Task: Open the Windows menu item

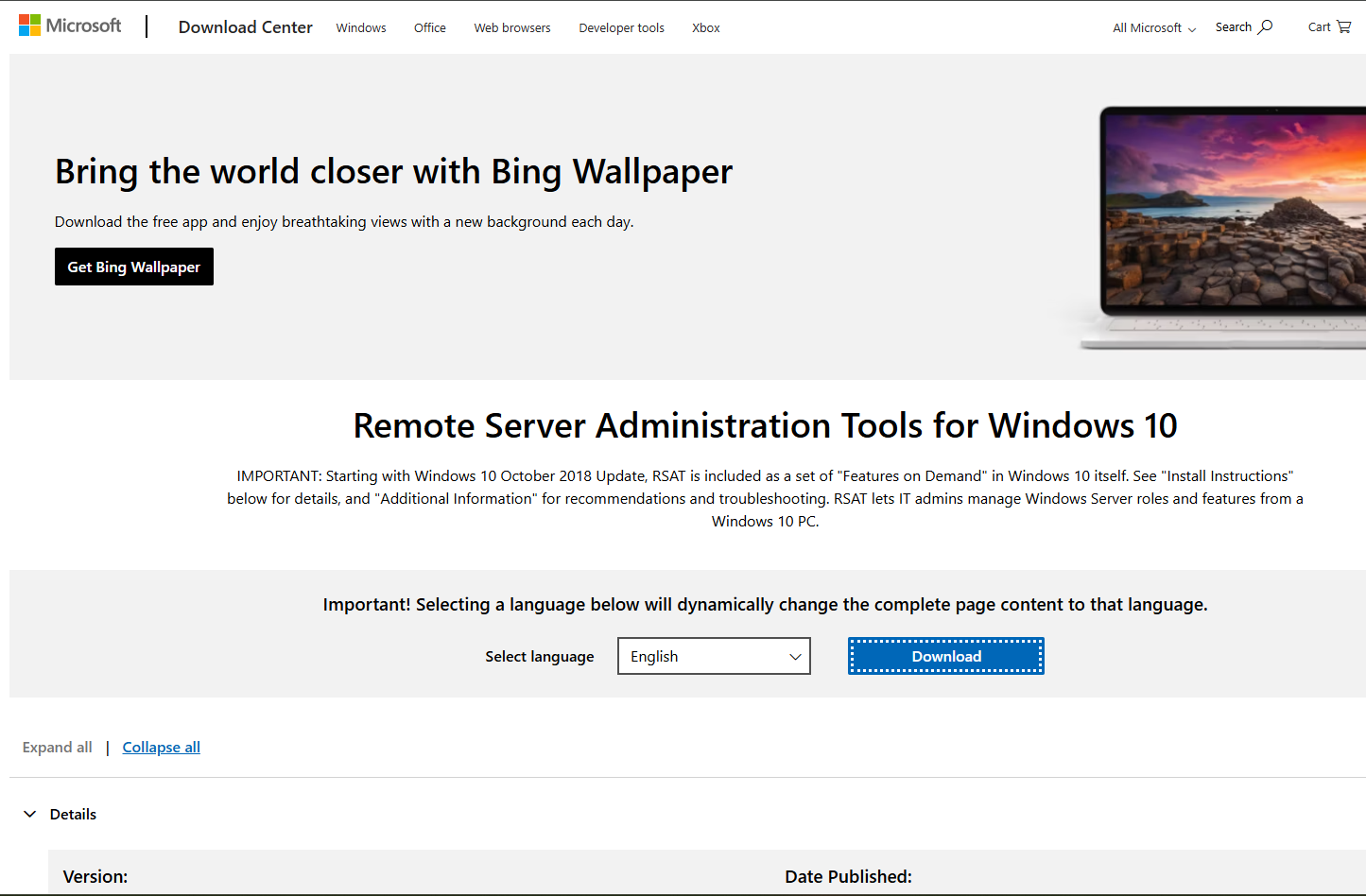Action: pos(361,27)
